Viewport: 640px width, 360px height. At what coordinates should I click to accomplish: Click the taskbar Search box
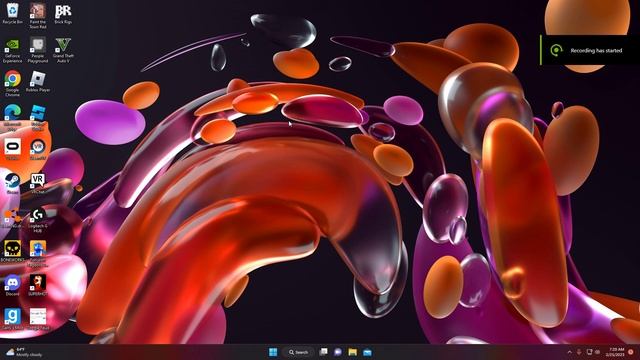(x=298, y=352)
